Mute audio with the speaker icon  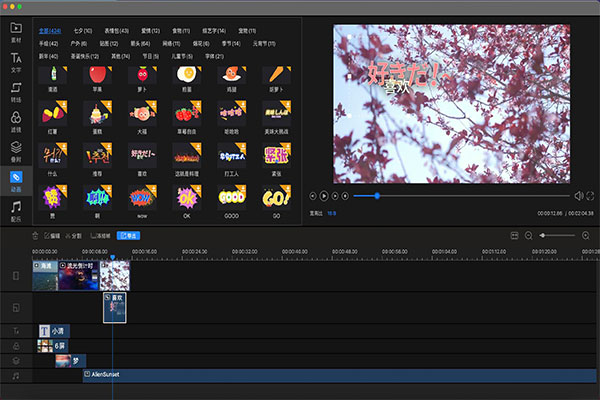pos(578,196)
